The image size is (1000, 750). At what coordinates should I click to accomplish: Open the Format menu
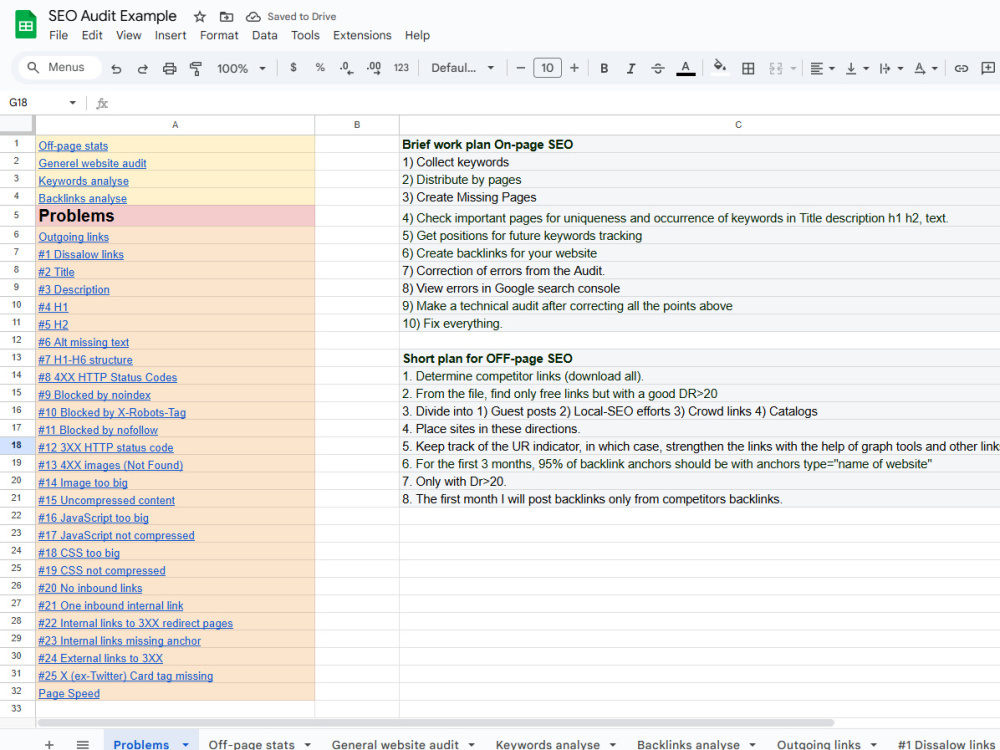tap(219, 35)
